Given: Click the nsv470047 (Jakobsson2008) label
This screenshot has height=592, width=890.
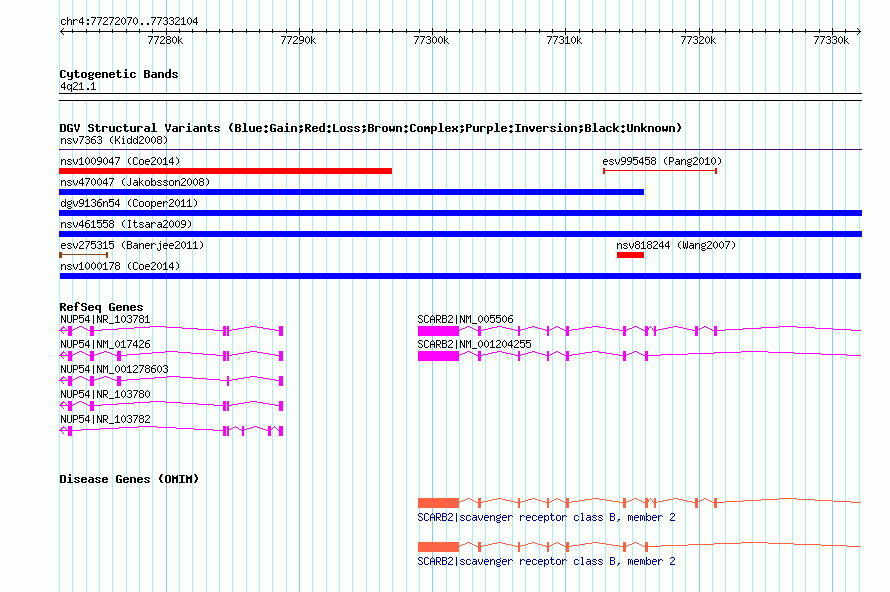Looking at the screenshot, I should 135,182.
